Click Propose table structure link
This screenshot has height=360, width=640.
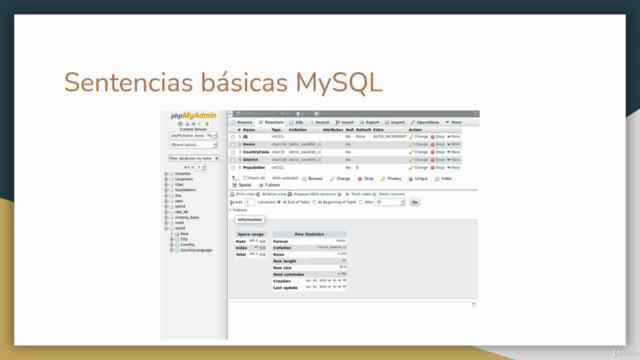(315, 194)
